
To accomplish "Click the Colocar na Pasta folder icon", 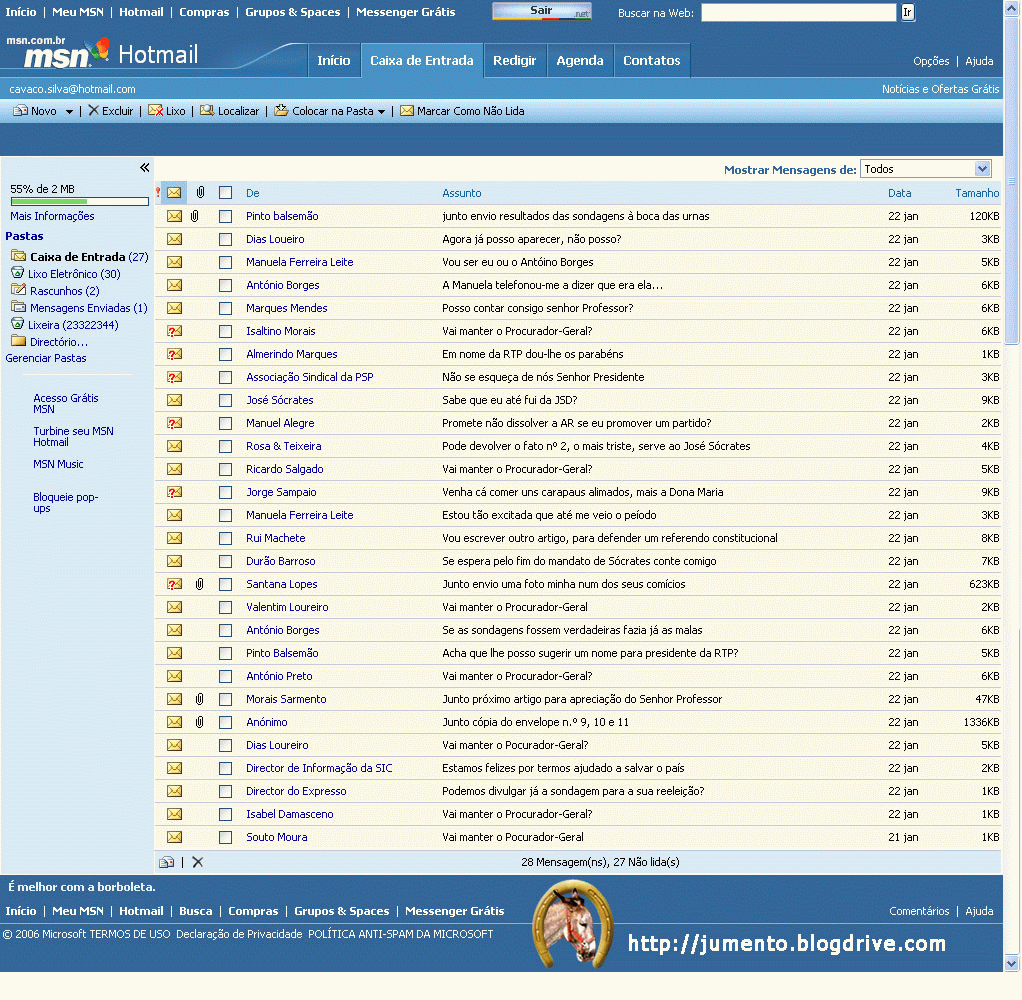I will tap(282, 111).
